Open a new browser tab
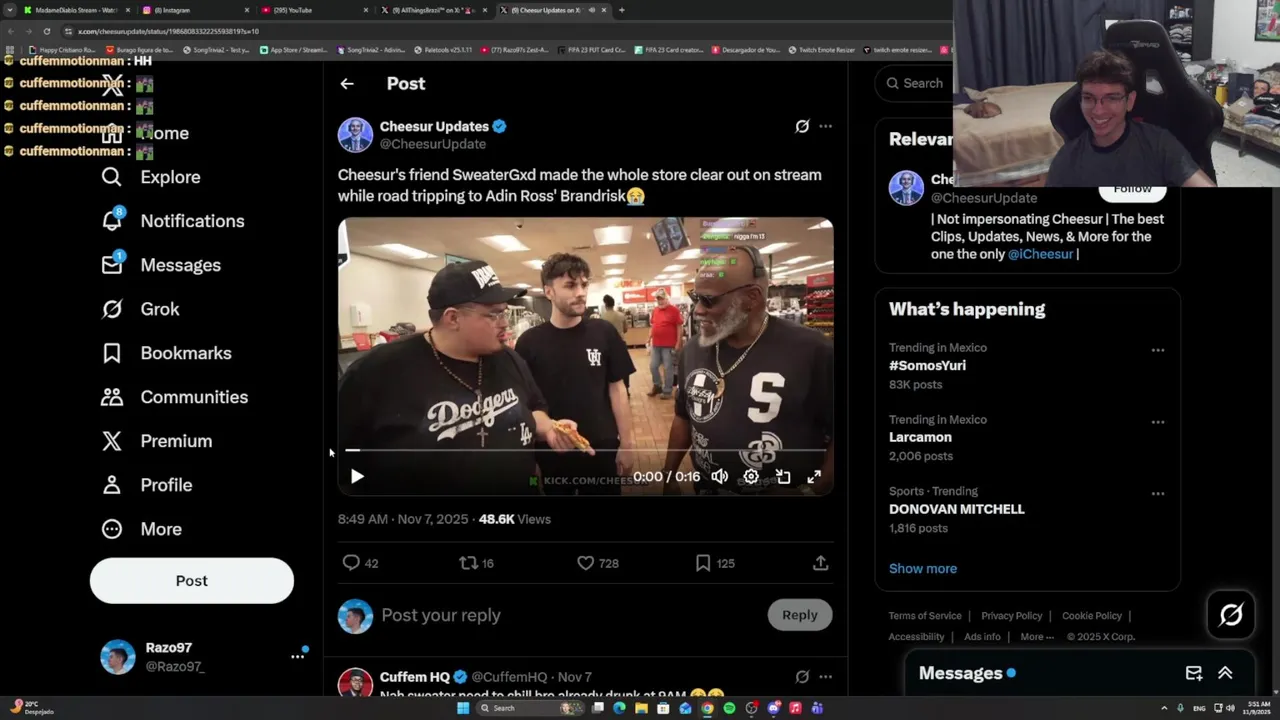The image size is (1280, 720). [622, 10]
